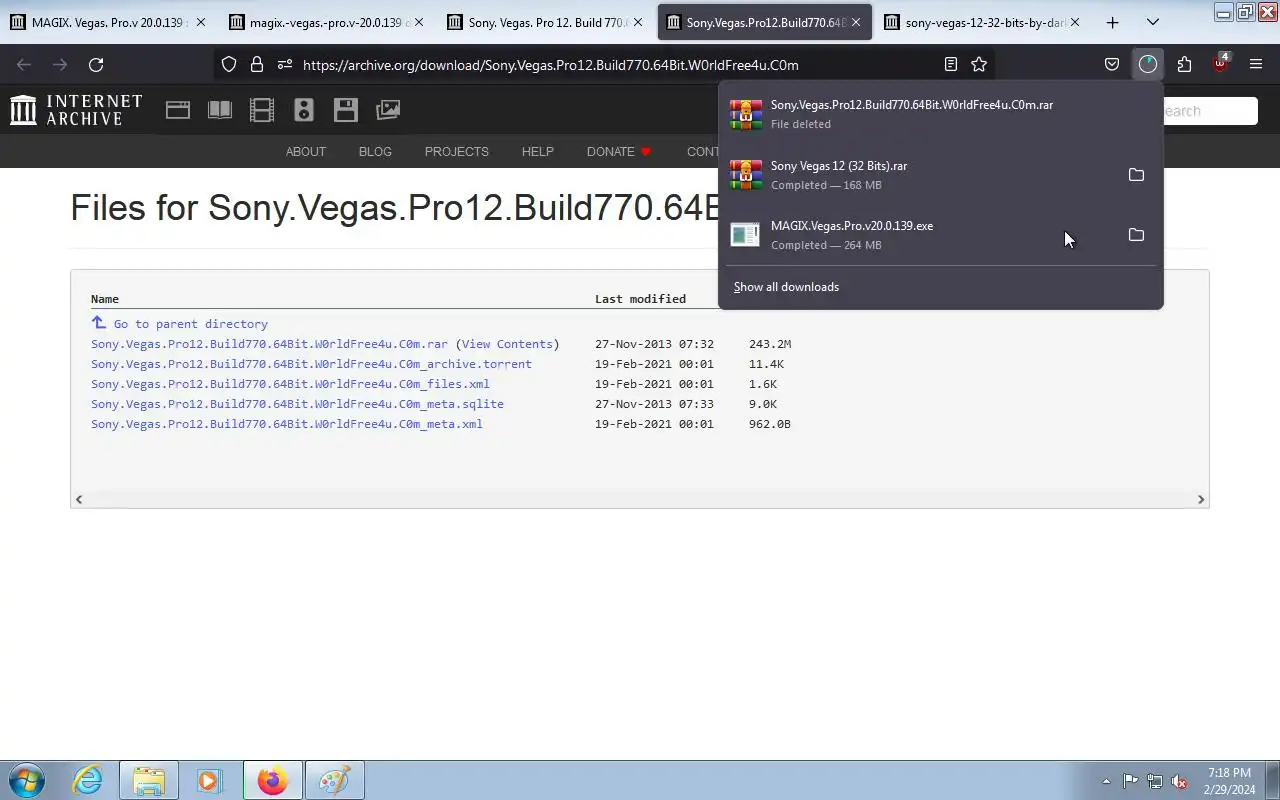Close the sony-vegas-12-32-bits-by-dar tab

point(1074,22)
